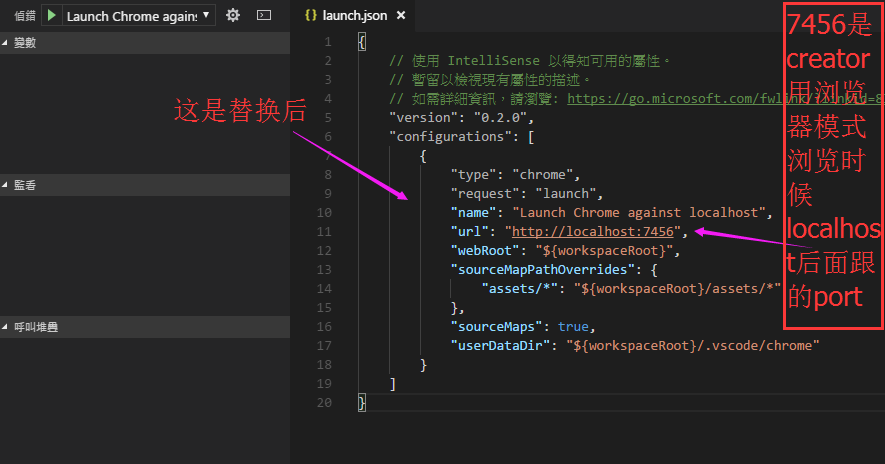The width and height of the screenshot is (885, 464).
Task: Click the userDataDir path value
Action: click(x=693, y=346)
